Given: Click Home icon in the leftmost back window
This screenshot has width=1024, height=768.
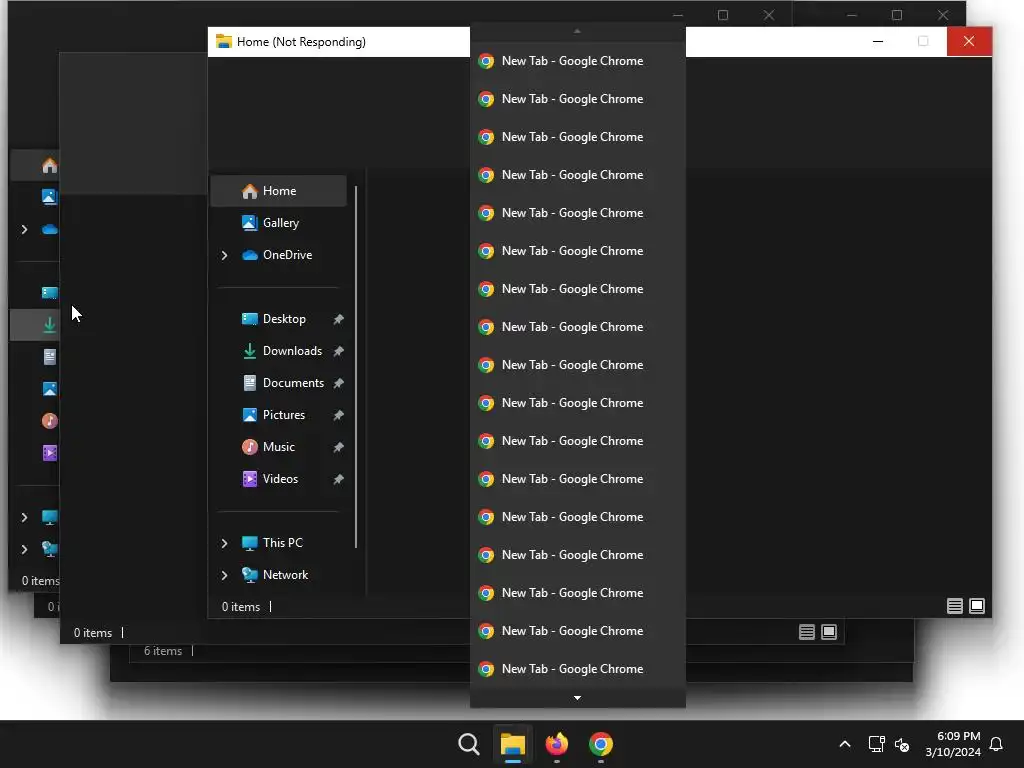Looking at the screenshot, I should tap(50, 166).
